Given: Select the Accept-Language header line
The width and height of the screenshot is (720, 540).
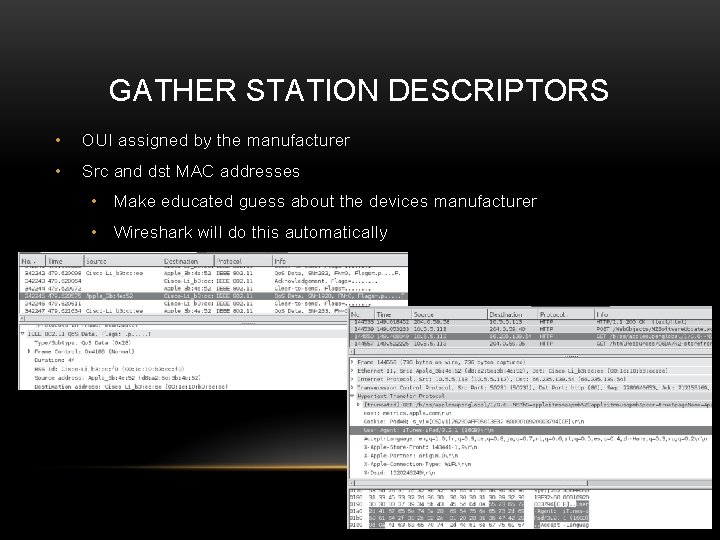Looking at the screenshot, I should pyautogui.click(x=535, y=439).
